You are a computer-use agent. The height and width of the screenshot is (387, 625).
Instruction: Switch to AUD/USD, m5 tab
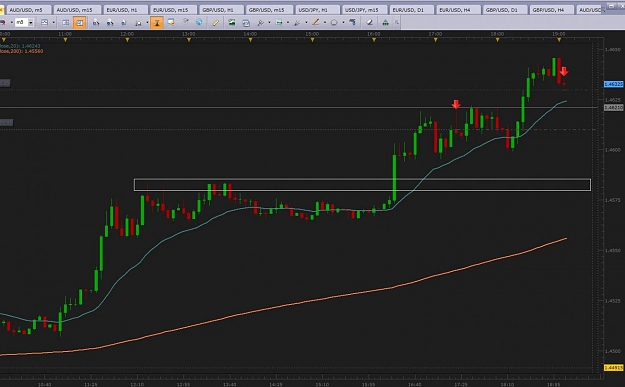(x=28, y=10)
